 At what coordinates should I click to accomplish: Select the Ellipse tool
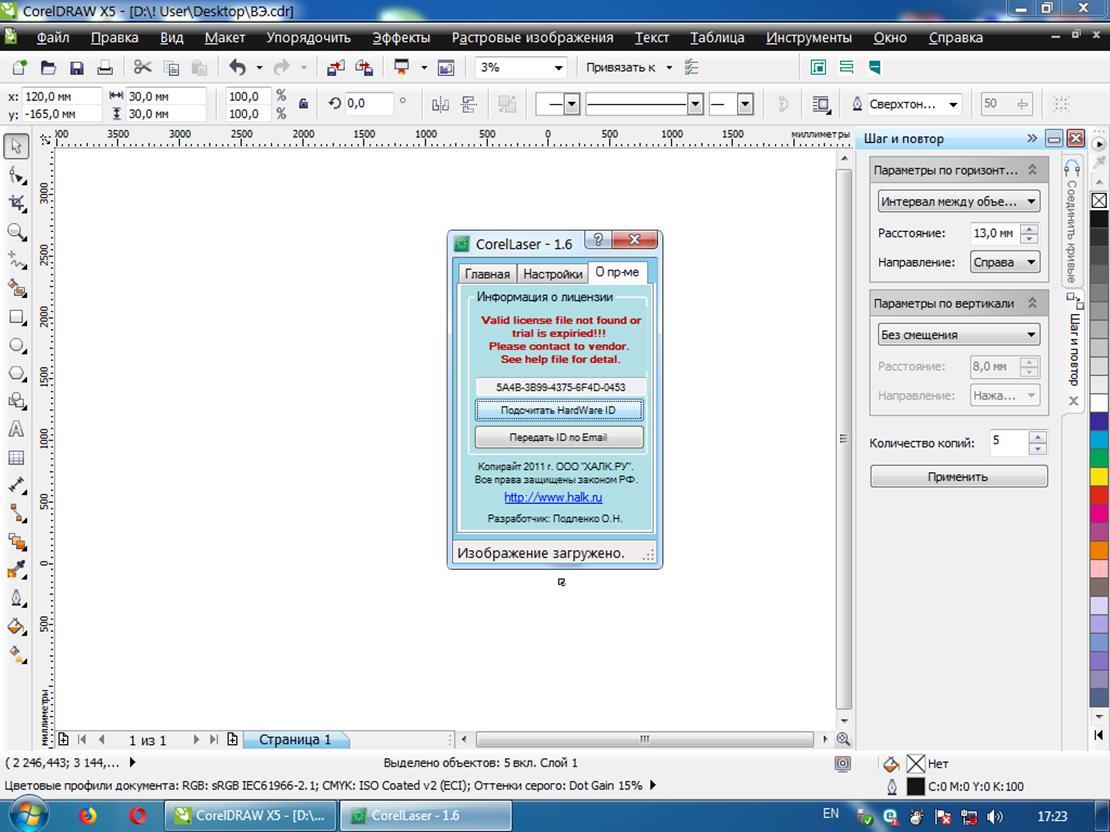[x=16, y=345]
